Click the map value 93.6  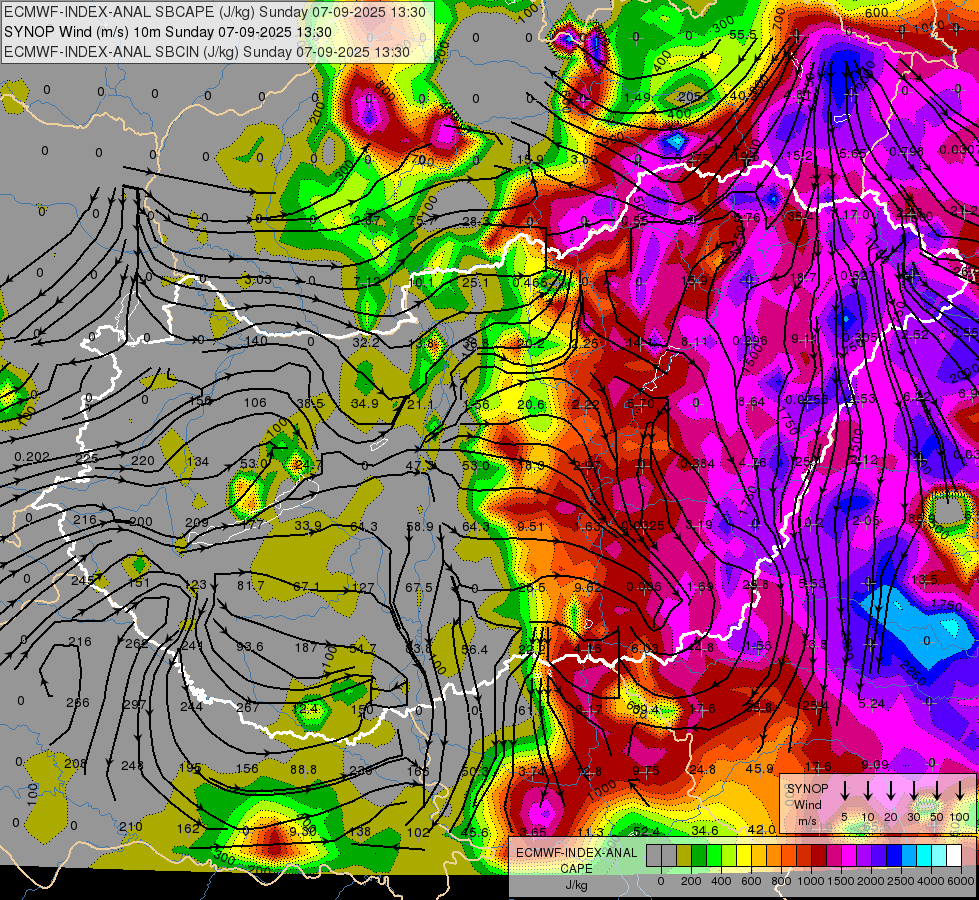250,646
